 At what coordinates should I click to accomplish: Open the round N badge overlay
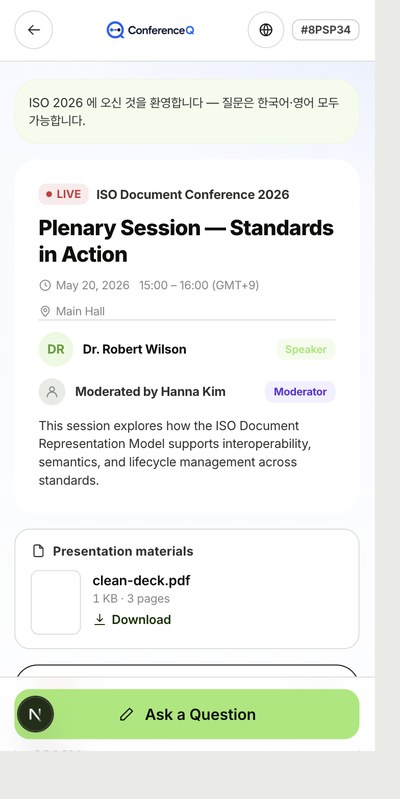click(35, 714)
